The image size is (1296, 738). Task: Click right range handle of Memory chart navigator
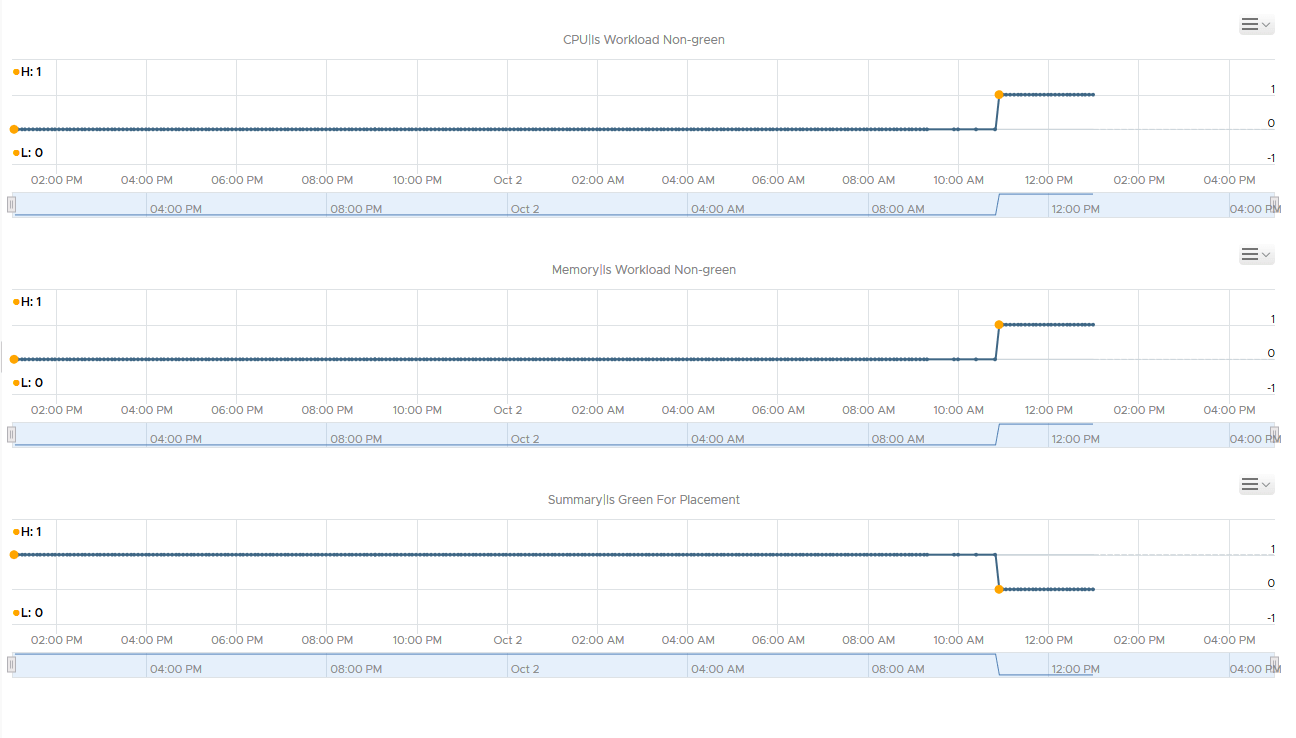[x=1274, y=434]
